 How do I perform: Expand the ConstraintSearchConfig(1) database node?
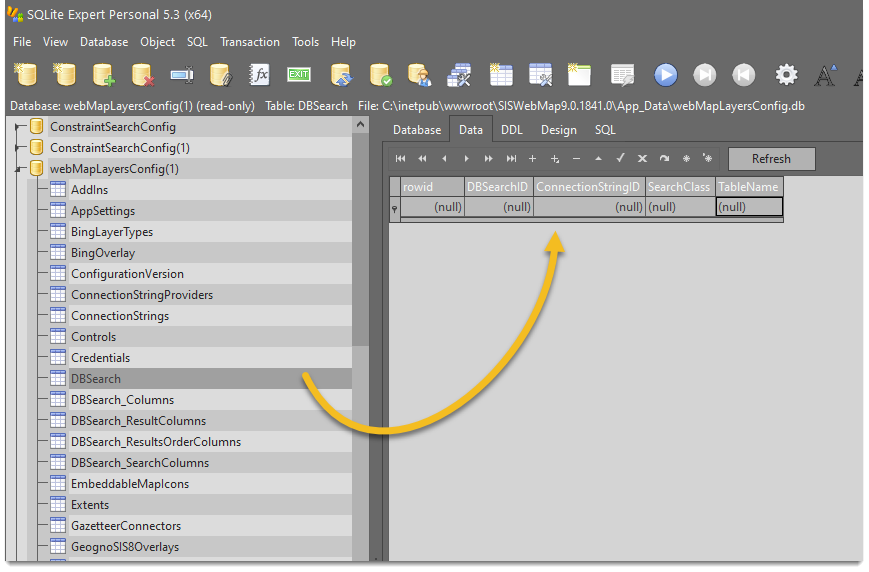click(x=18, y=148)
